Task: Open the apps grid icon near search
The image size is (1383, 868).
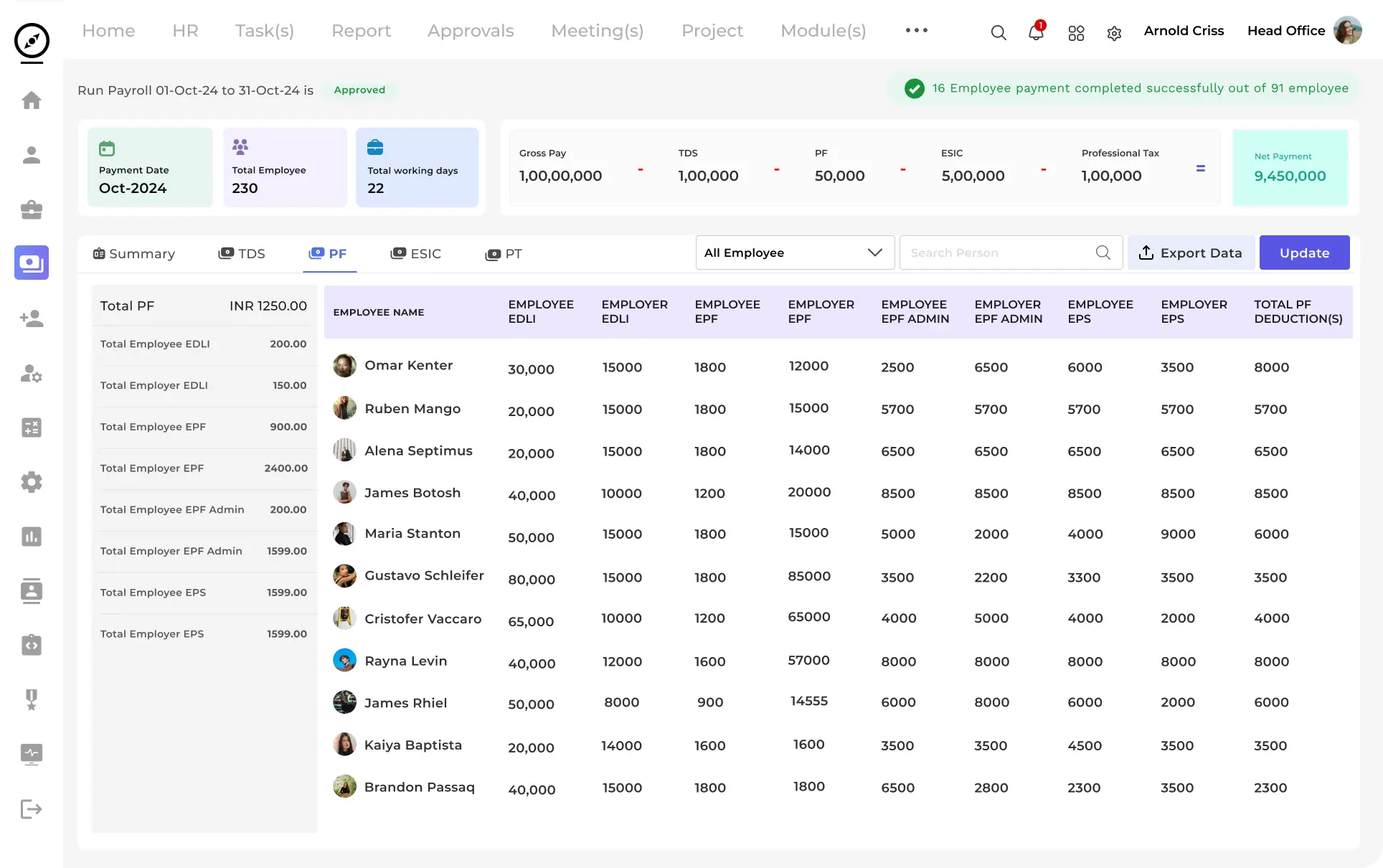Action: pyautogui.click(x=1075, y=32)
